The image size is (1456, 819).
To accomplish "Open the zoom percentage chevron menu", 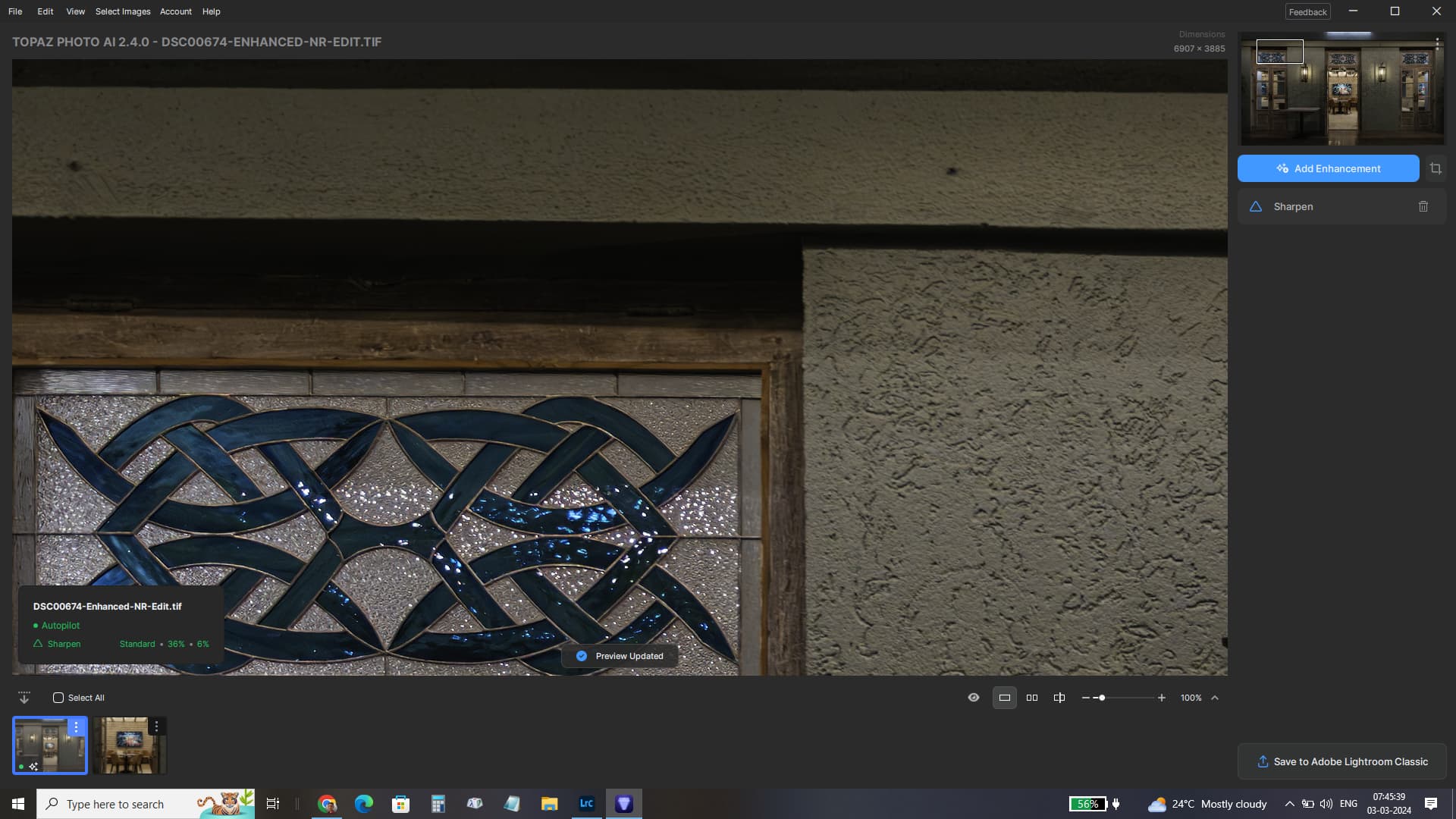I will [1215, 698].
